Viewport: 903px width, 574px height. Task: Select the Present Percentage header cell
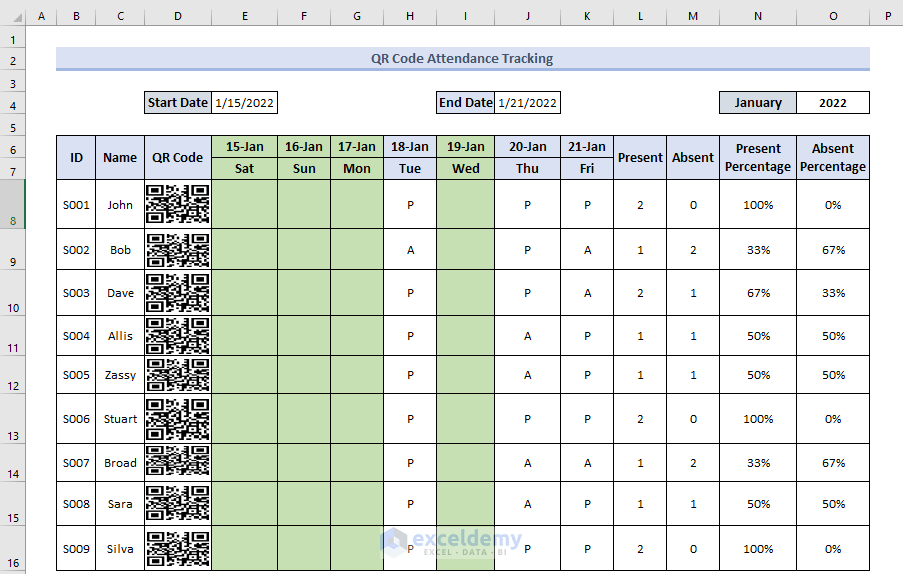[758, 158]
